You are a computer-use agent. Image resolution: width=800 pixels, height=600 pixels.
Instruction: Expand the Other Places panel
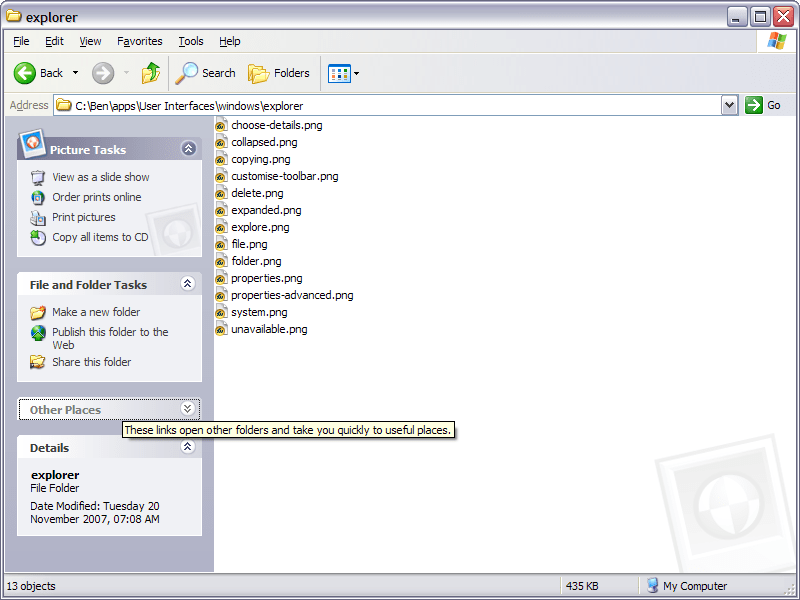(188, 408)
